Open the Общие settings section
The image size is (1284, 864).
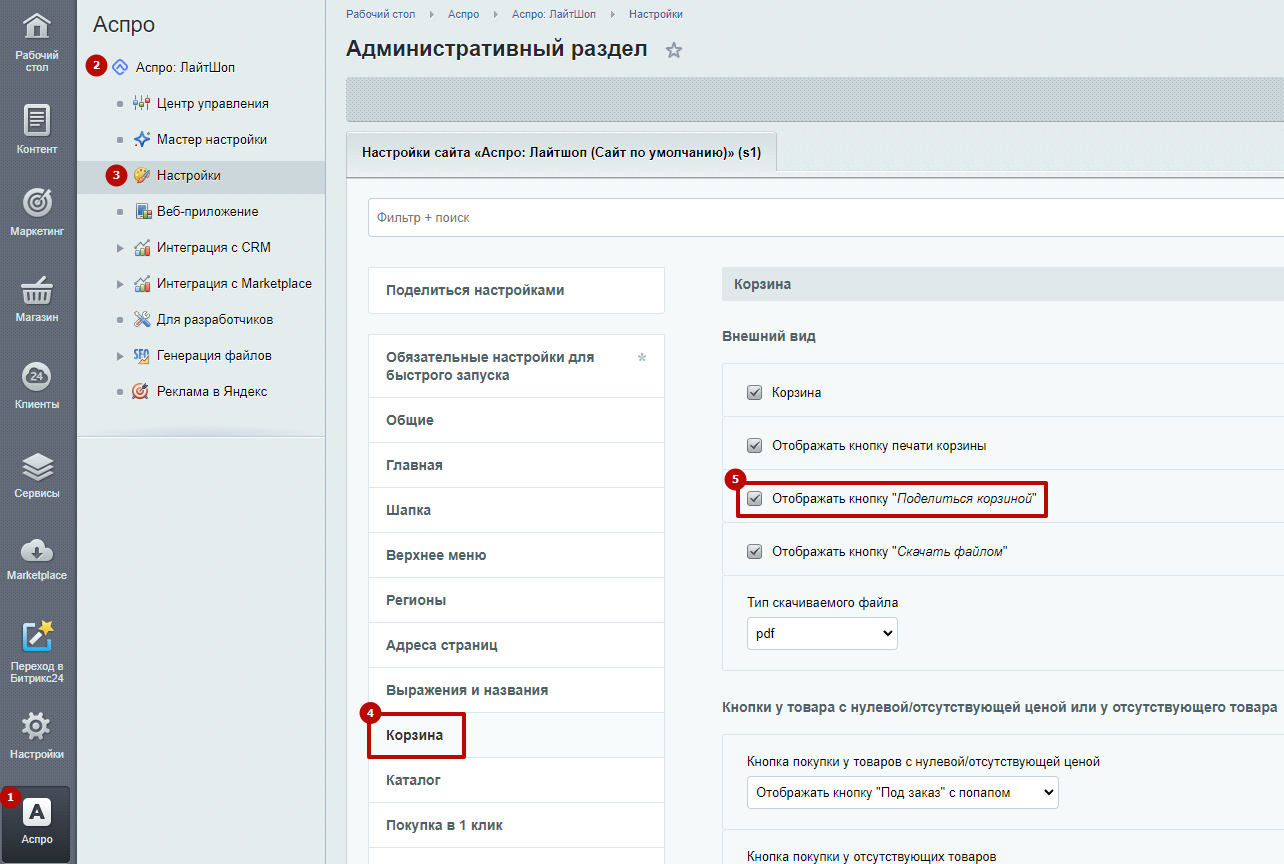516,420
